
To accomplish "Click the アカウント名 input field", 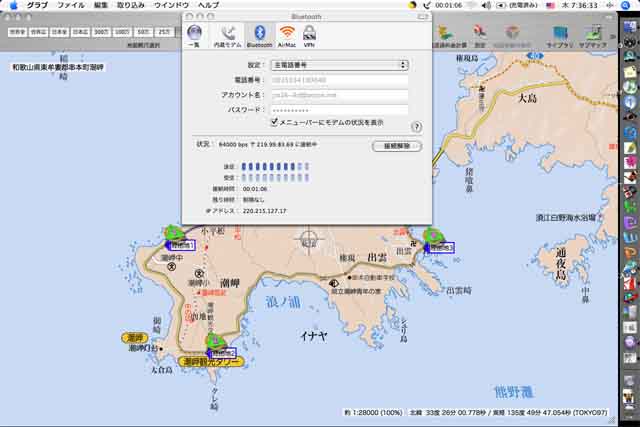I will click(340, 95).
